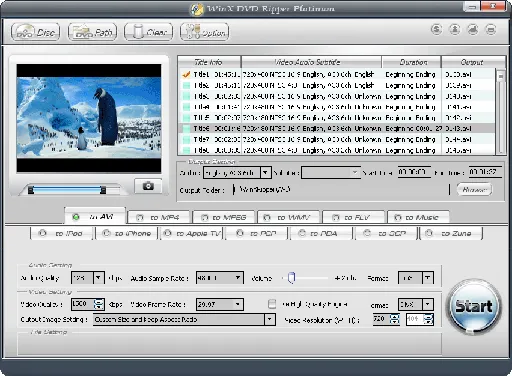Click the big Start button
This screenshot has height=376, width=512.
tap(473, 306)
